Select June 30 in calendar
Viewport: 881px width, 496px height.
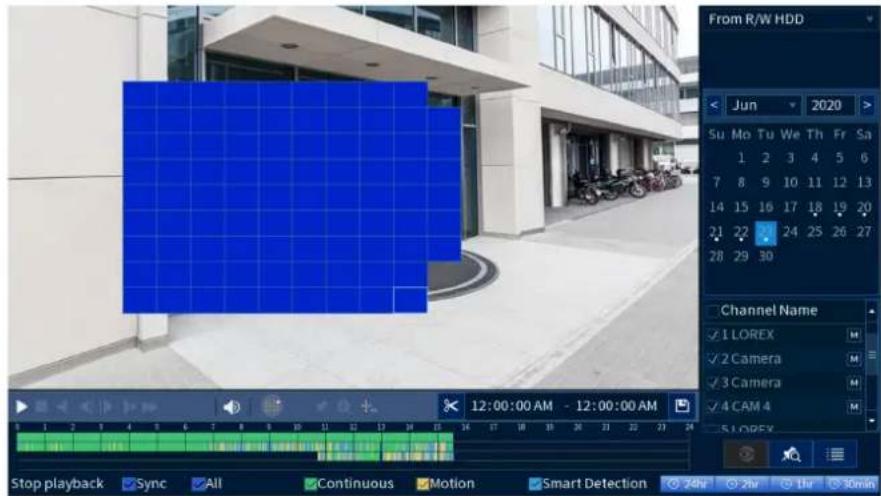pos(766,256)
